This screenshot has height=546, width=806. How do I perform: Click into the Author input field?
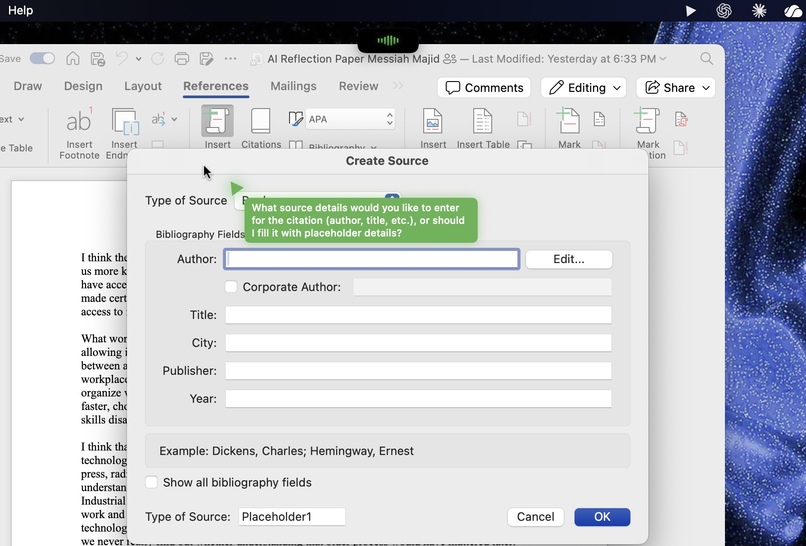pos(371,259)
